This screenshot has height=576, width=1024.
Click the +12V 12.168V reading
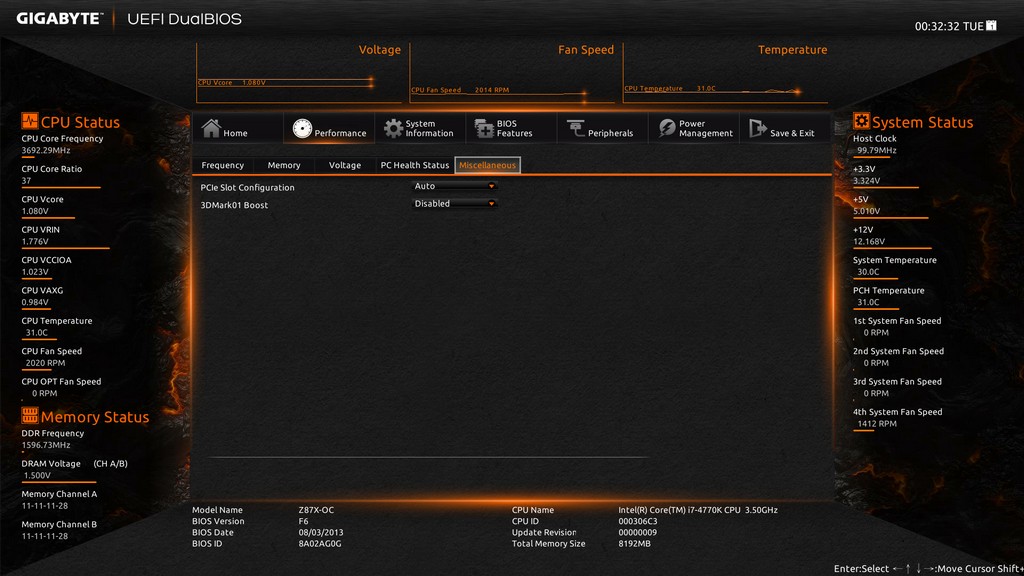click(869, 242)
